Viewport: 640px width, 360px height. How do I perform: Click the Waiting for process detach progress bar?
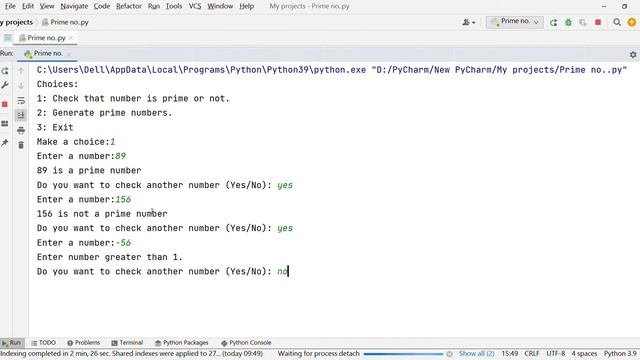coord(403,354)
